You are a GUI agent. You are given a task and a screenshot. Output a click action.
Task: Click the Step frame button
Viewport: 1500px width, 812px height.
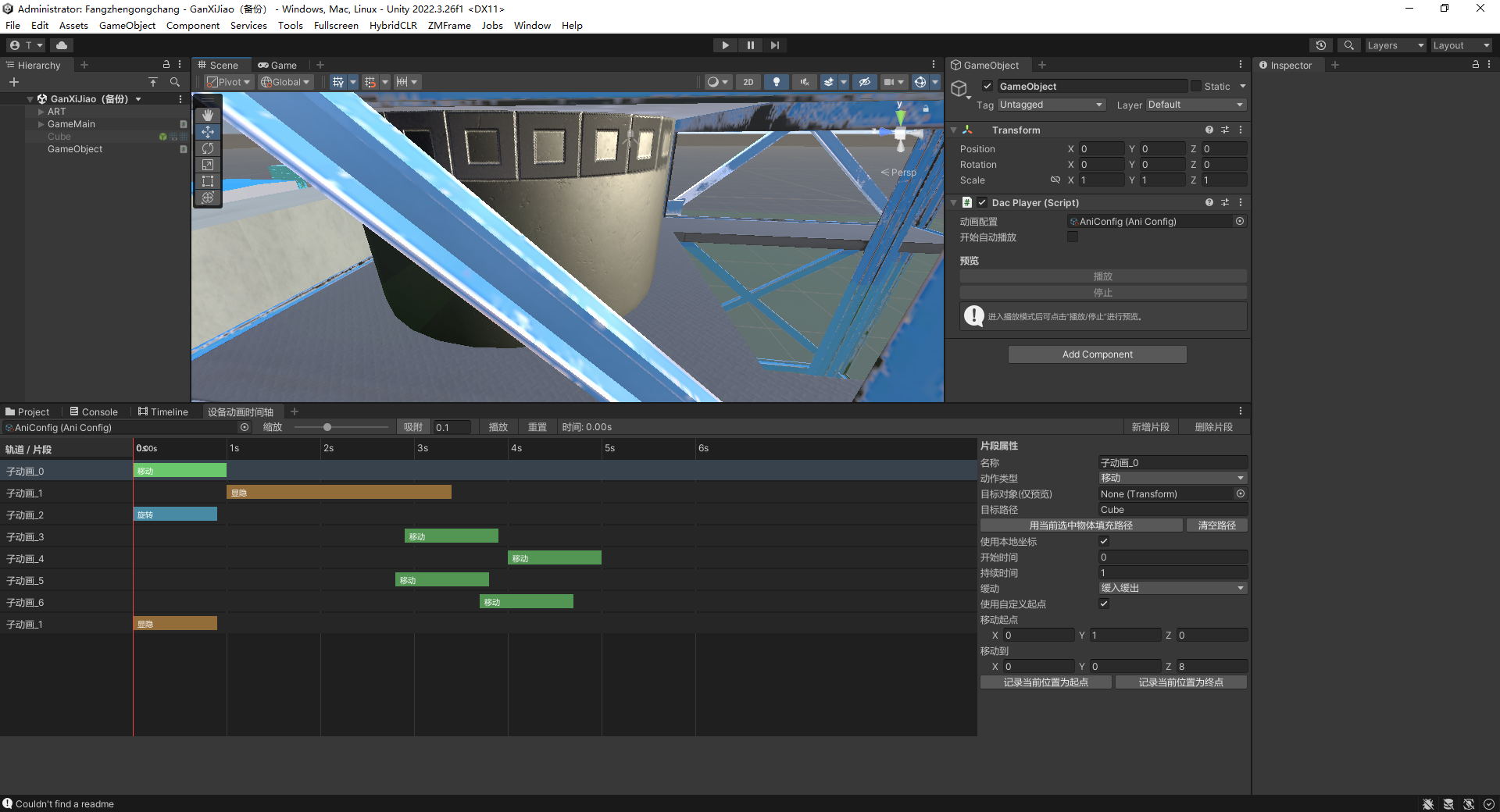pos(774,45)
